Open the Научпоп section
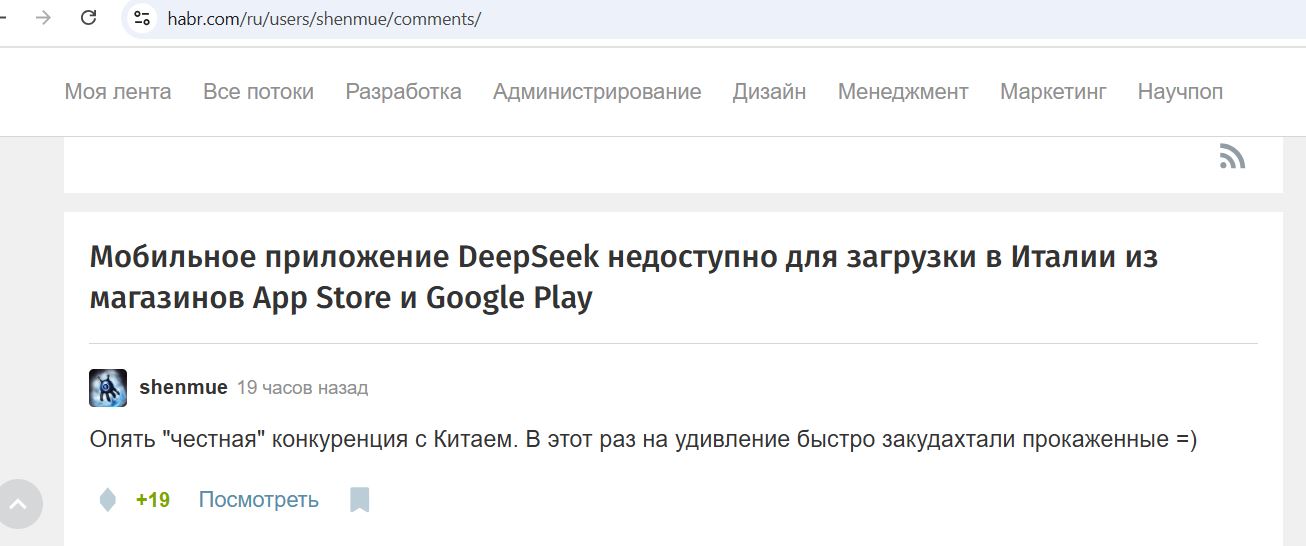The width and height of the screenshot is (1306, 546). (x=1180, y=92)
